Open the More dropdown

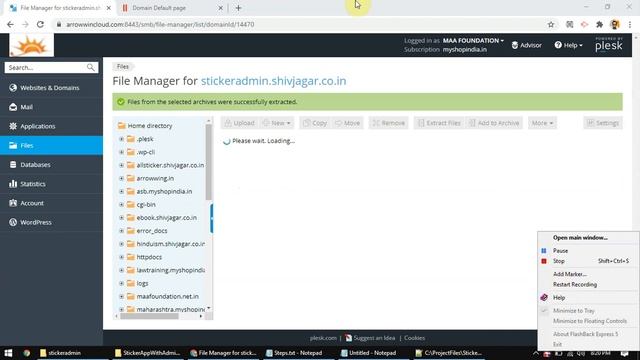point(542,123)
